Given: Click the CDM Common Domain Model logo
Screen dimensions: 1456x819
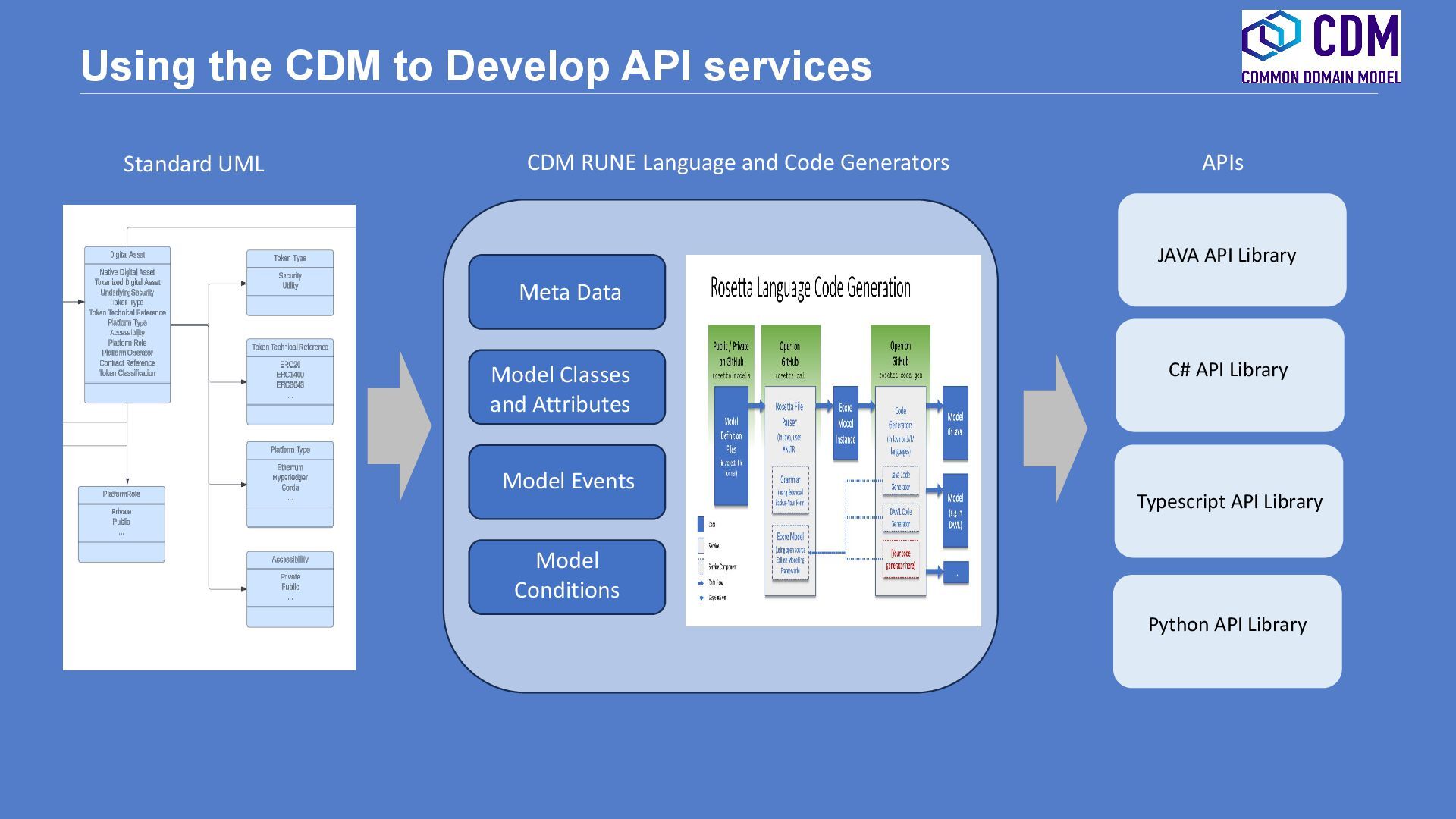Looking at the screenshot, I should click(1320, 47).
